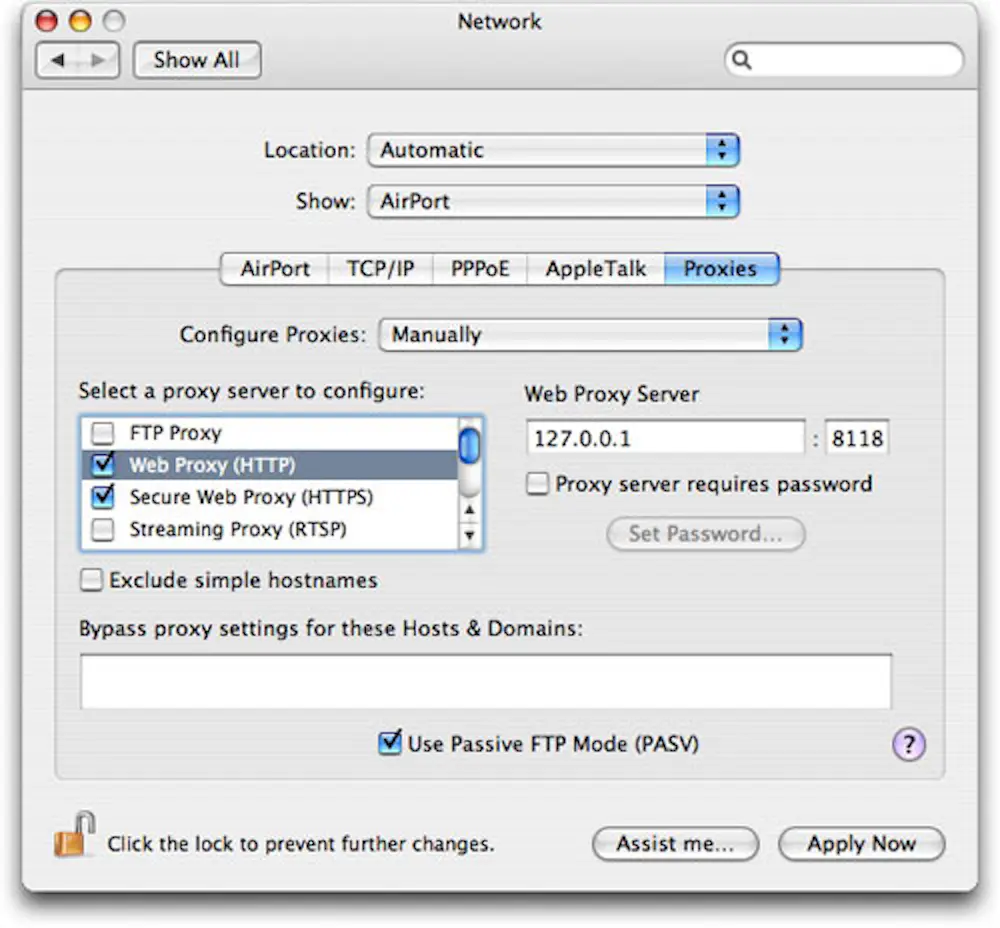This screenshot has width=1000, height=928.
Task: Switch to the TCP/IP tab
Action: pyautogui.click(x=381, y=268)
